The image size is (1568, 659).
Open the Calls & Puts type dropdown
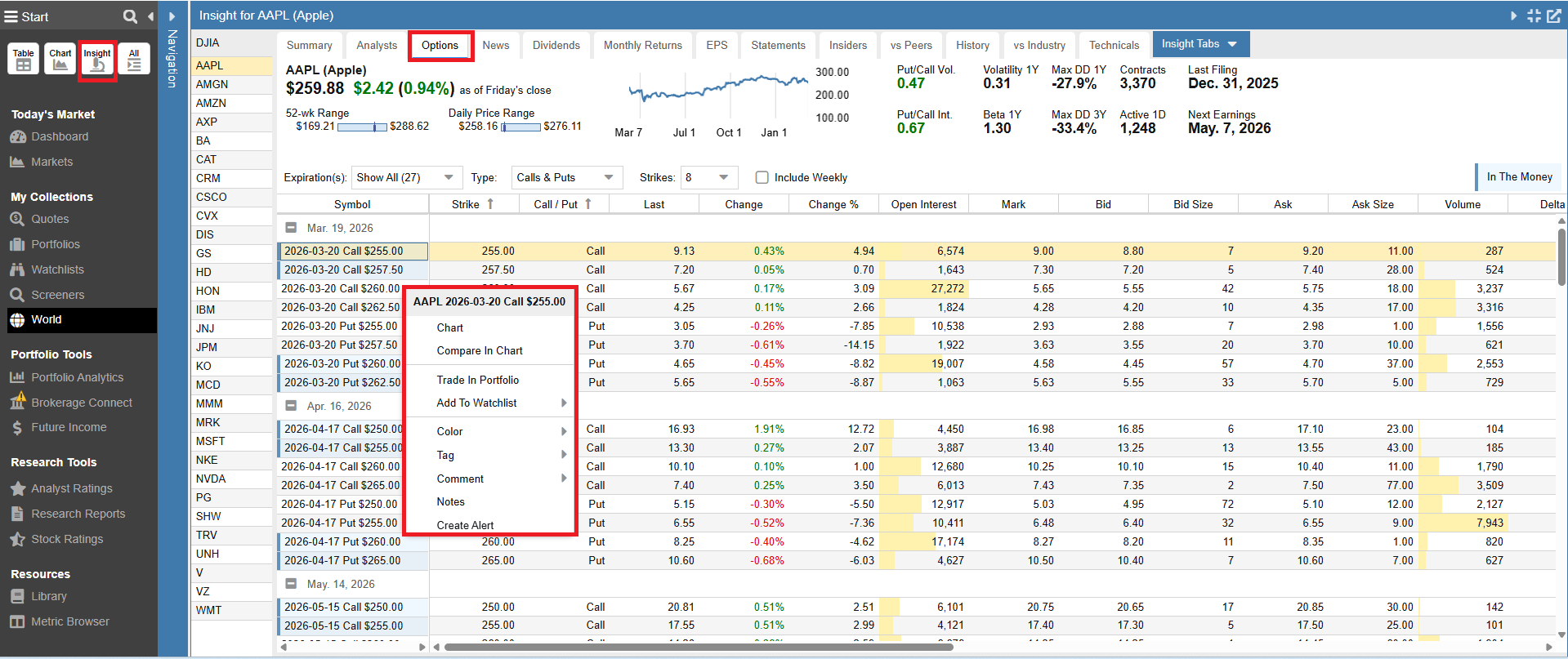[566, 177]
